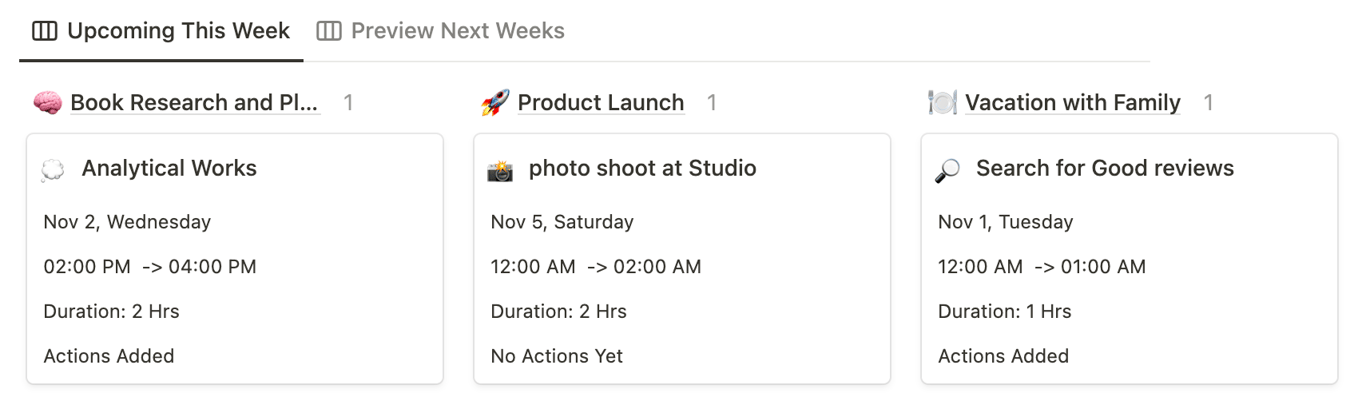Screen dimensions: 1366x409
Task: Open the Product Launch group link
Action: coord(601,102)
